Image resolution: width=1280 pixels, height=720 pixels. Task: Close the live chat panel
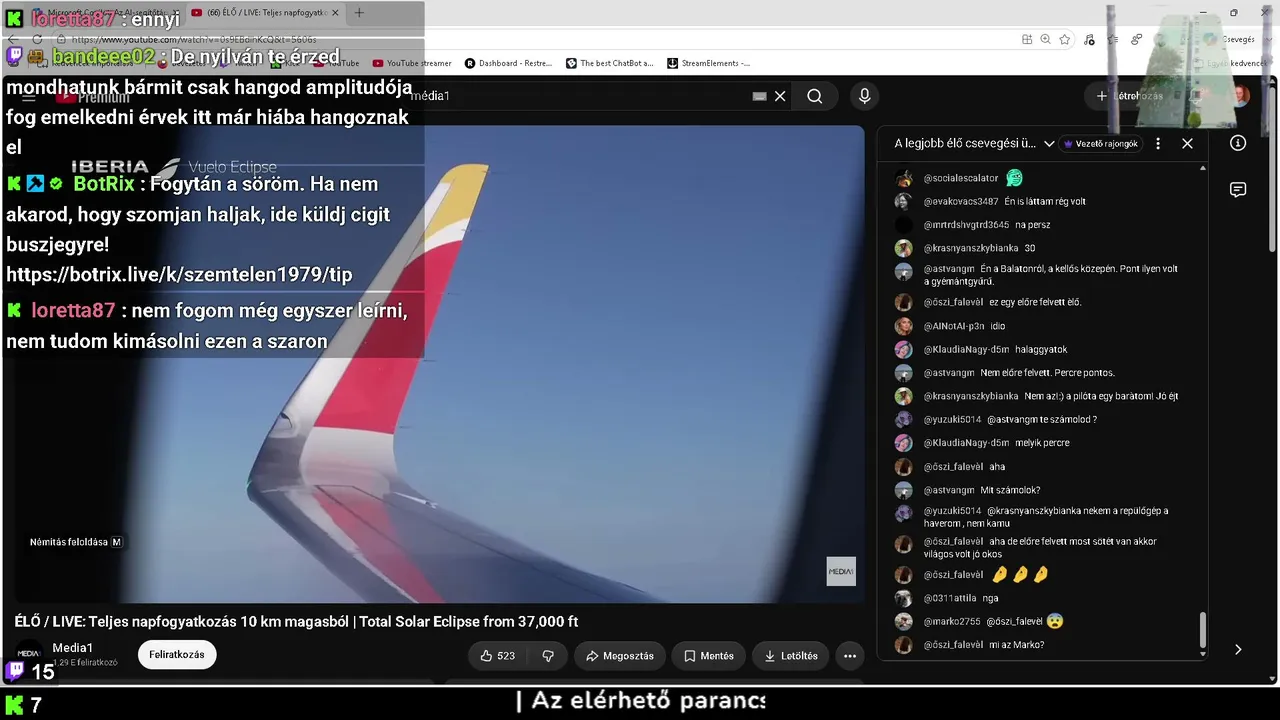(1187, 143)
